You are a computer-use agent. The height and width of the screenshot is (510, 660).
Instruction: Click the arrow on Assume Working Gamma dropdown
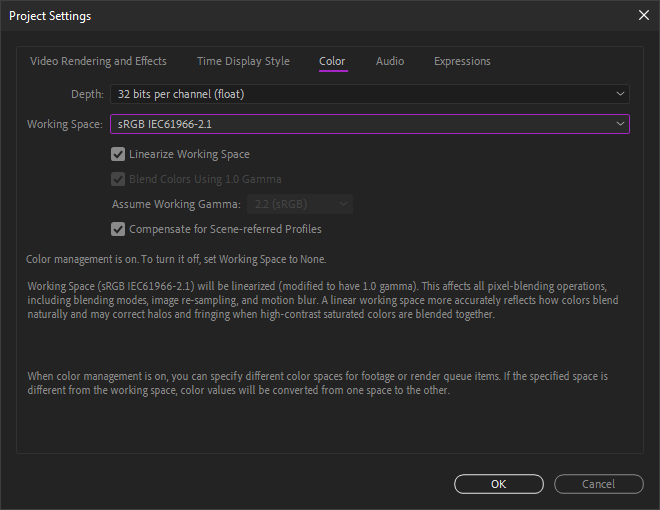click(x=344, y=204)
